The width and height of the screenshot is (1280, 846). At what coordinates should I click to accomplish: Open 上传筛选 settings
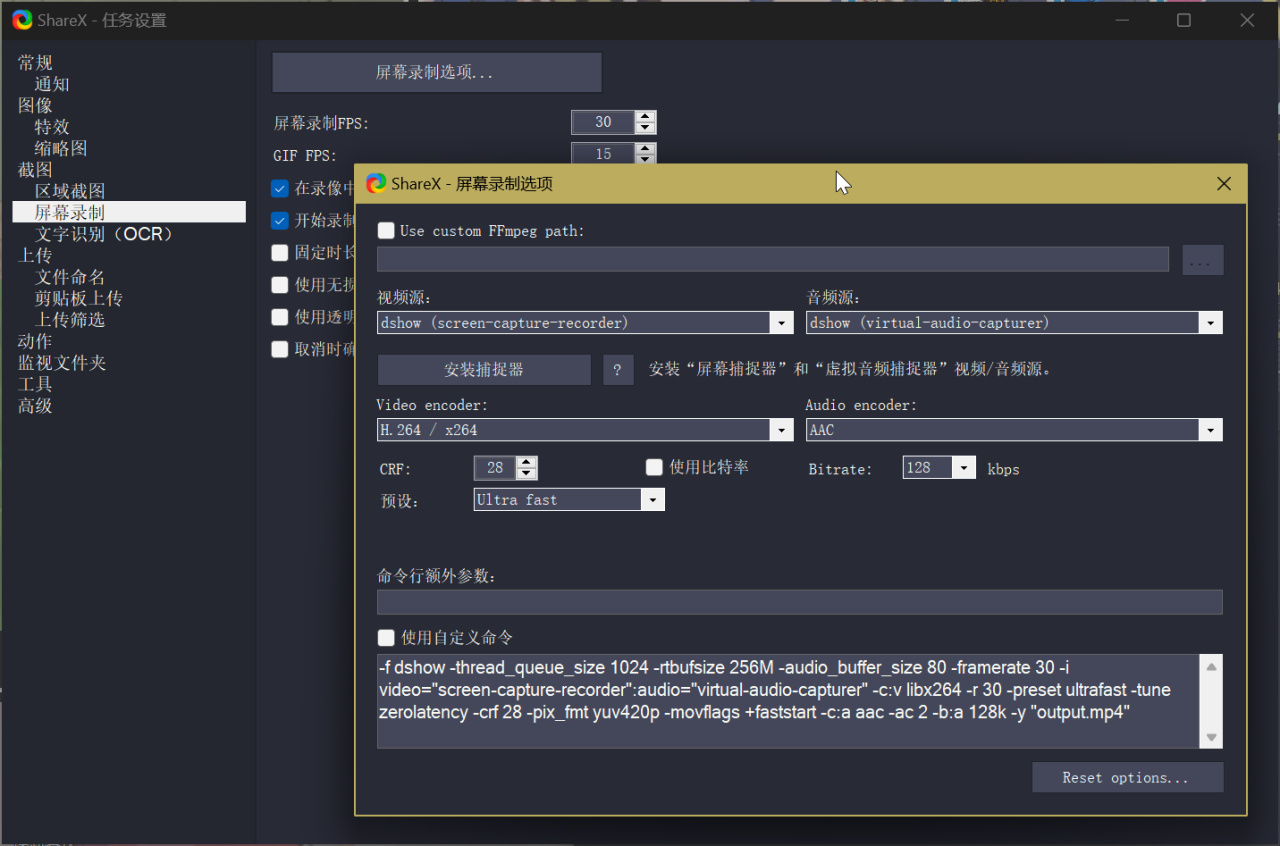pyautogui.click(x=70, y=320)
